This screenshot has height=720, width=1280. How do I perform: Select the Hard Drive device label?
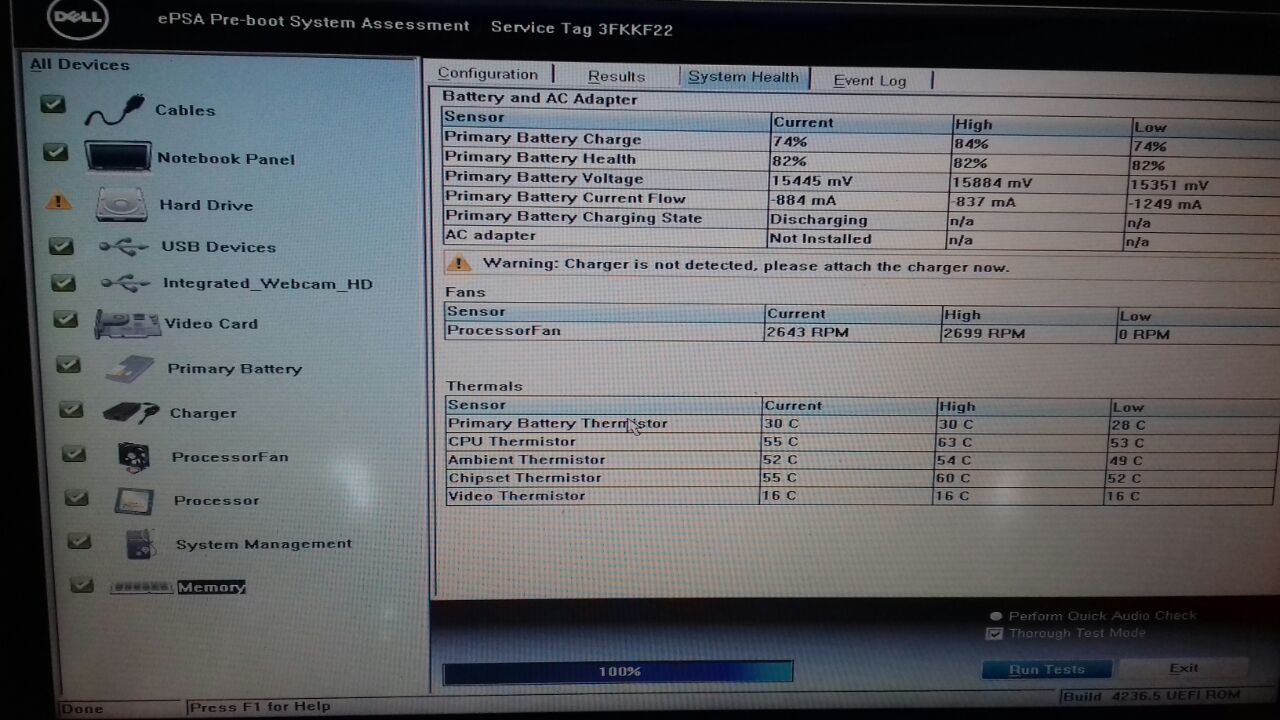tap(206, 205)
